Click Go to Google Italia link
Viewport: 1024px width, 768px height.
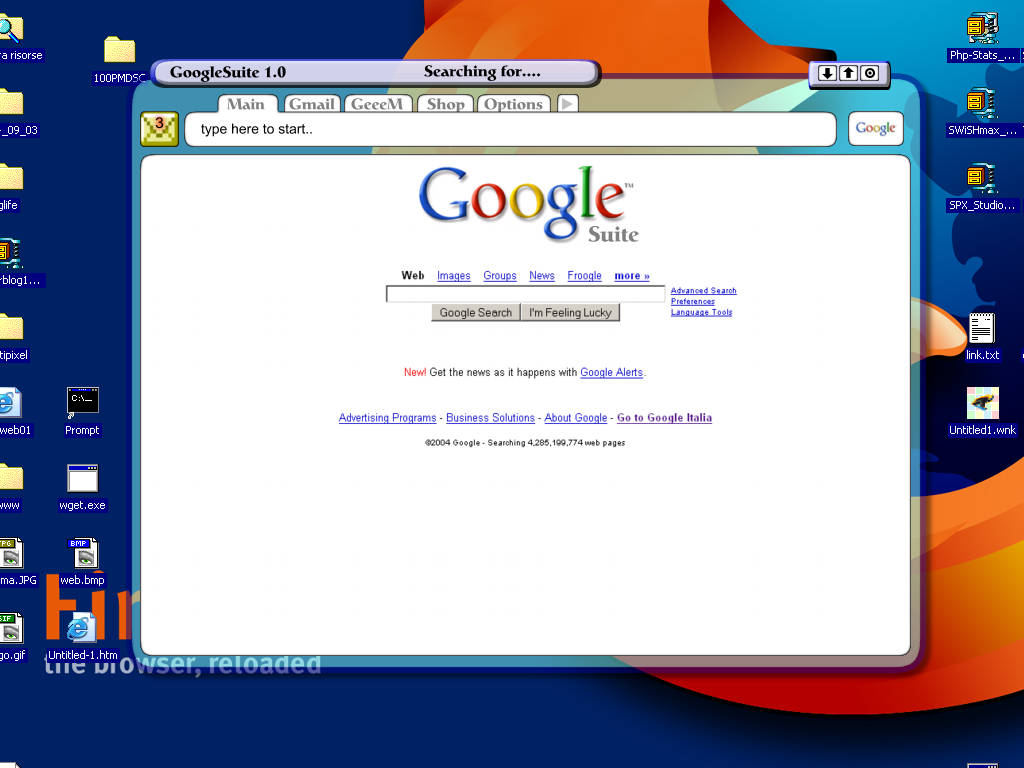[x=664, y=418]
